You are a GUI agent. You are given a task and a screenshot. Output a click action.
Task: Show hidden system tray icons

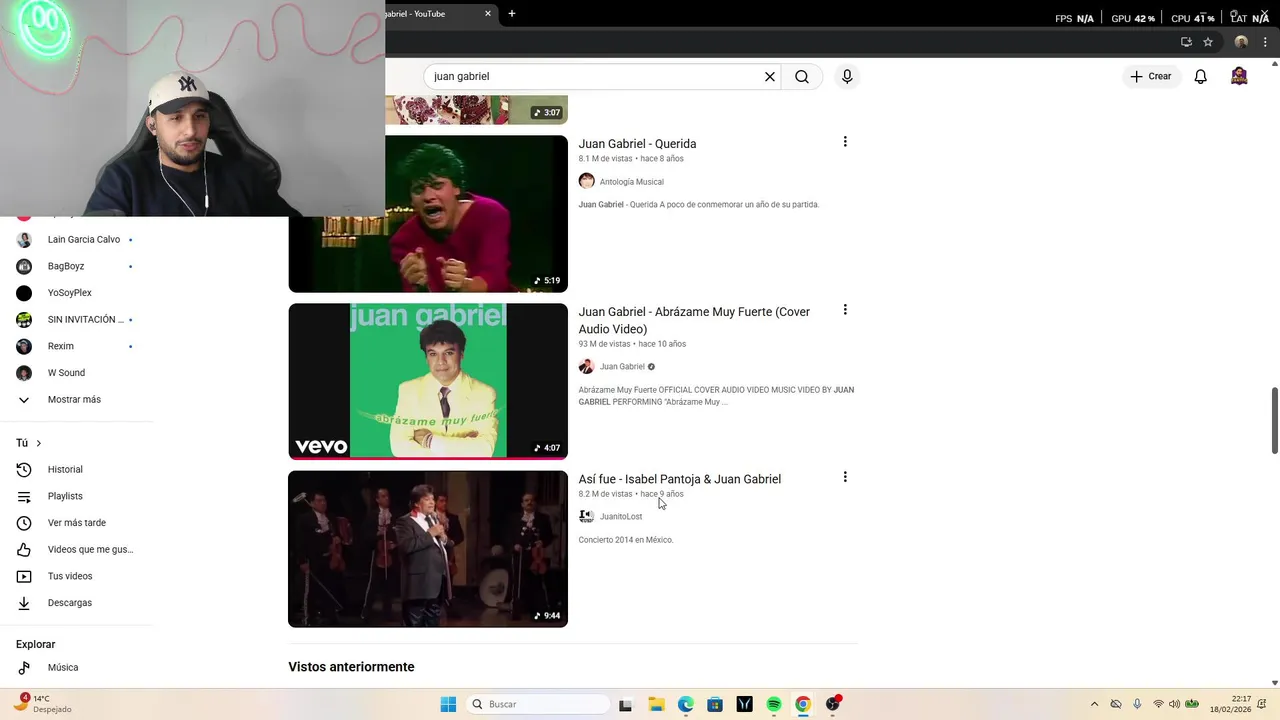(x=1094, y=704)
